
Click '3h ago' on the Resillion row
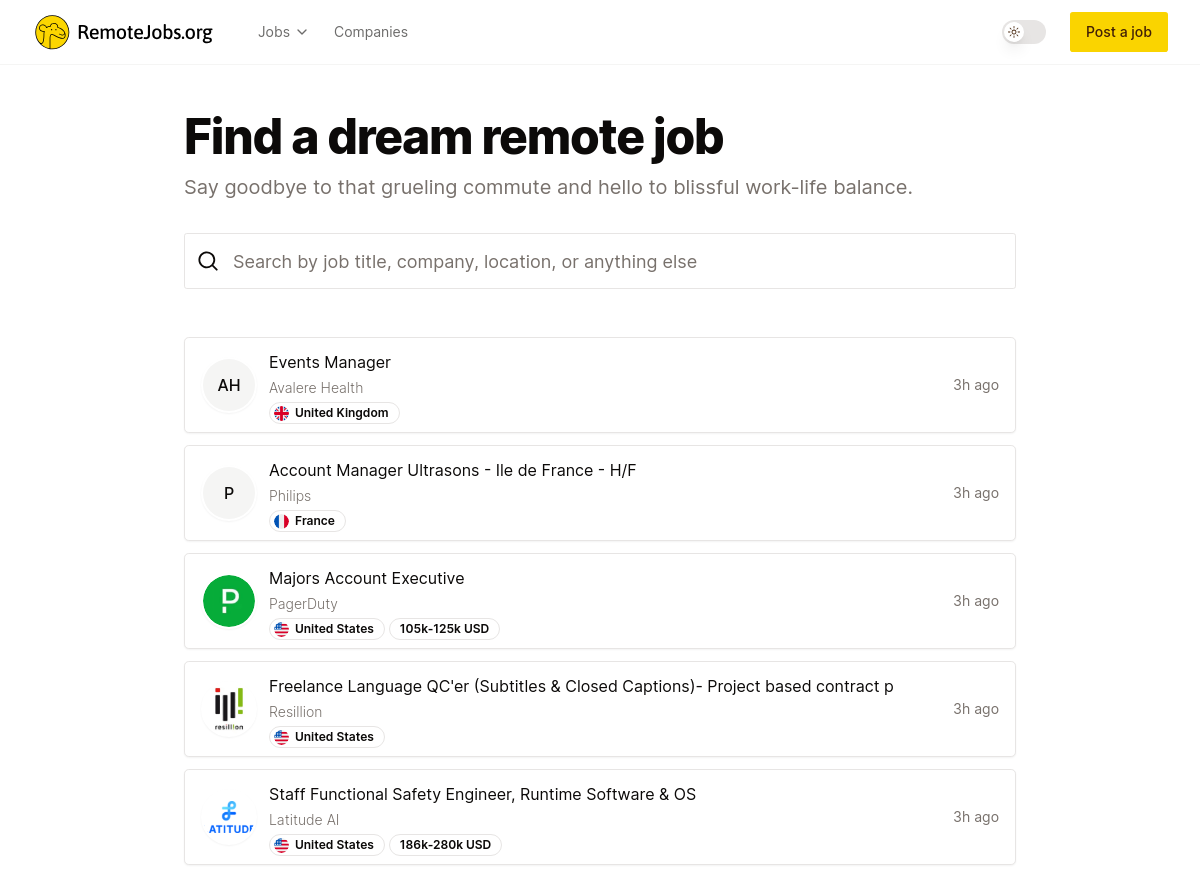[x=976, y=709]
